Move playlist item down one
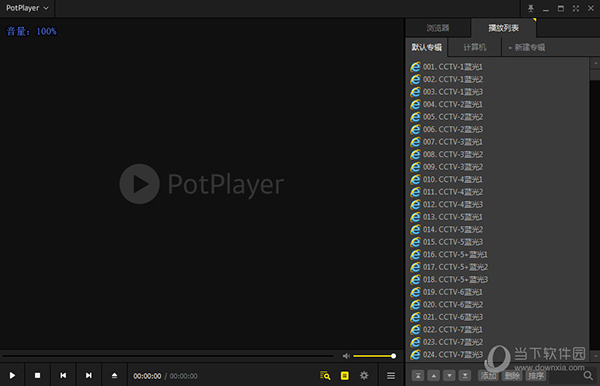Viewport: 600px width, 386px height. (x=449, y=376)
